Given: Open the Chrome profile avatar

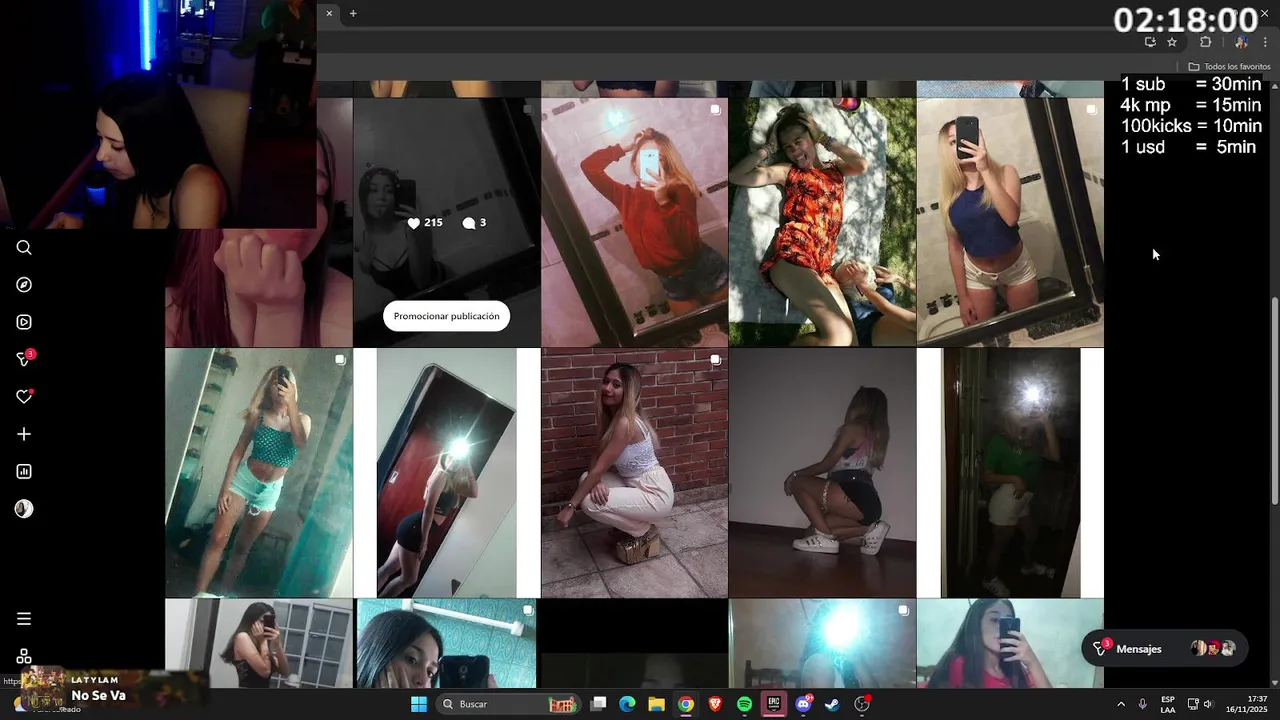Looking at the screenshot, I should 1241,42.
